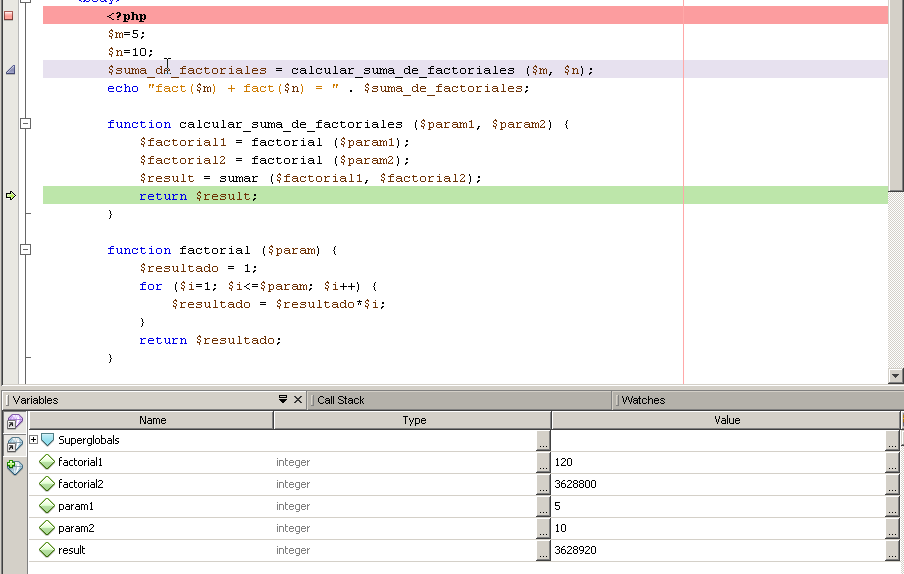Screen dimensions: 904x574
Task: Click the result variable diamond icon
Action: point(46,550)
